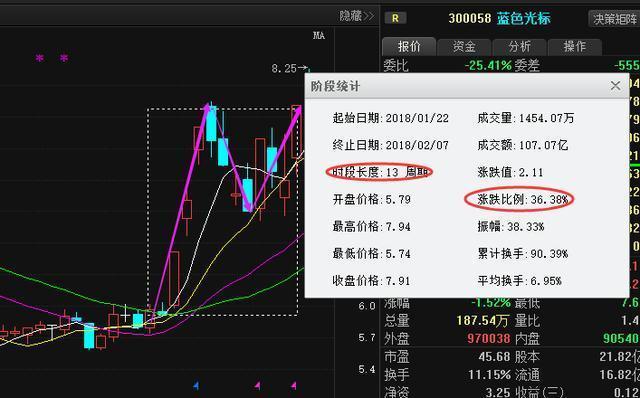Switch to the 分析 tab
Image resolution: width=640 pixels, height=398 pixels.
(519, 47)
